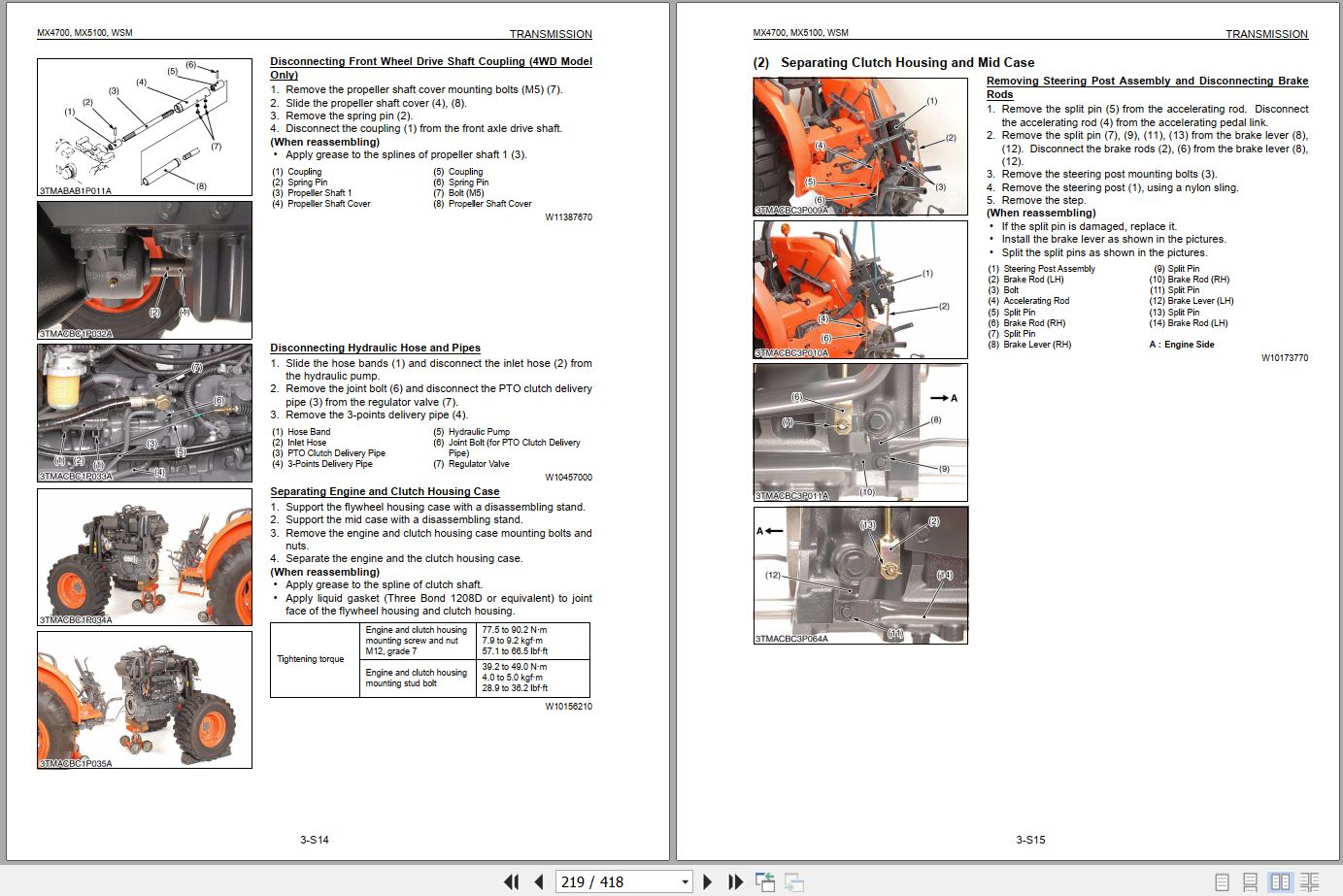Image resolution: width=1343 pixels, height=896 pixels.
Task: Select the tractor photo 3TMACBC1P034A
Action: click(145, 556)
